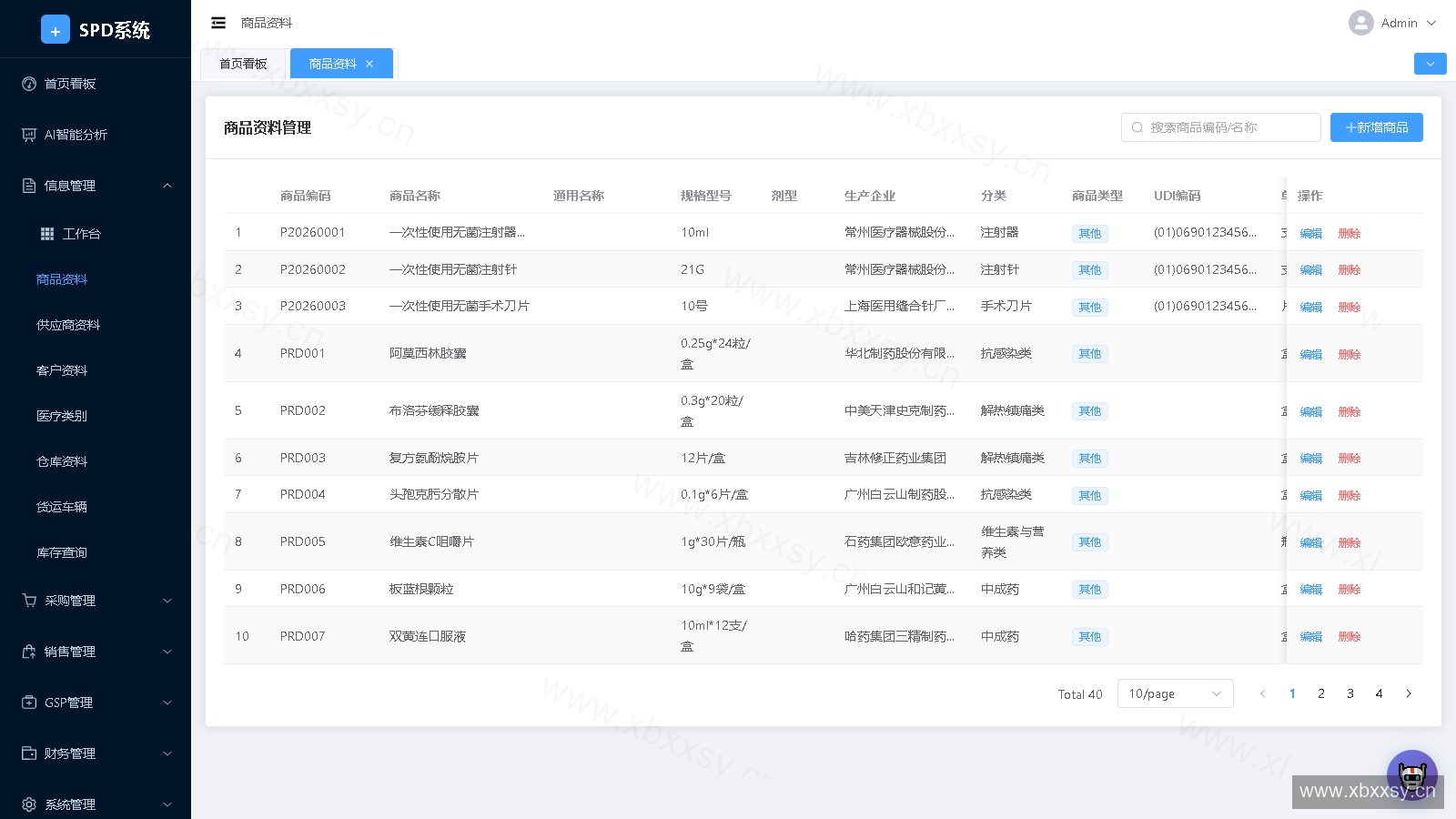The width and height of the screenshot is (1456, 819).
Task: Collapse sidebar with the hamburger icon
Action: [x=218, y=23]
